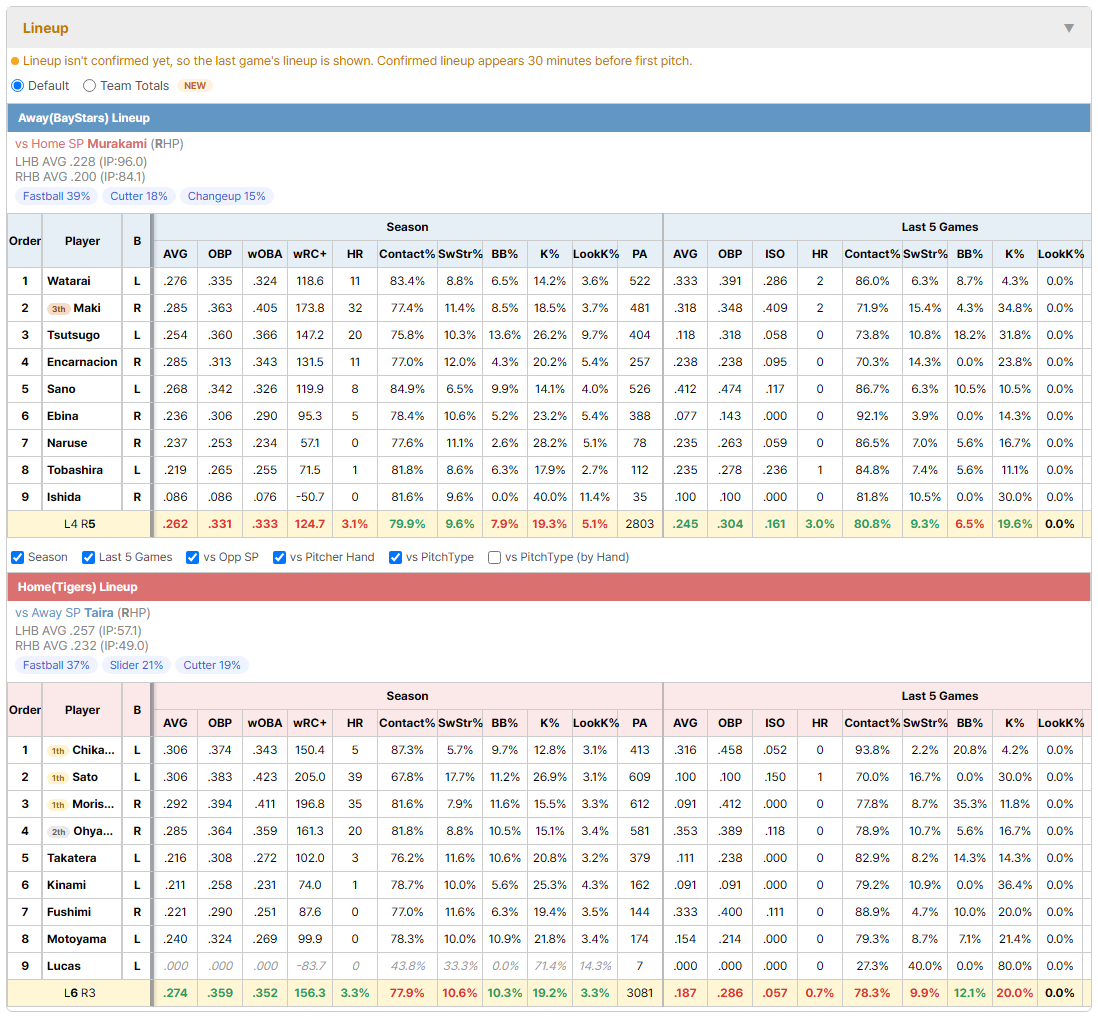This screenshot has height=1018, width=1098.
Task: Click Murakami's Fastball 39% pitch tag
Action: [57, 196]
